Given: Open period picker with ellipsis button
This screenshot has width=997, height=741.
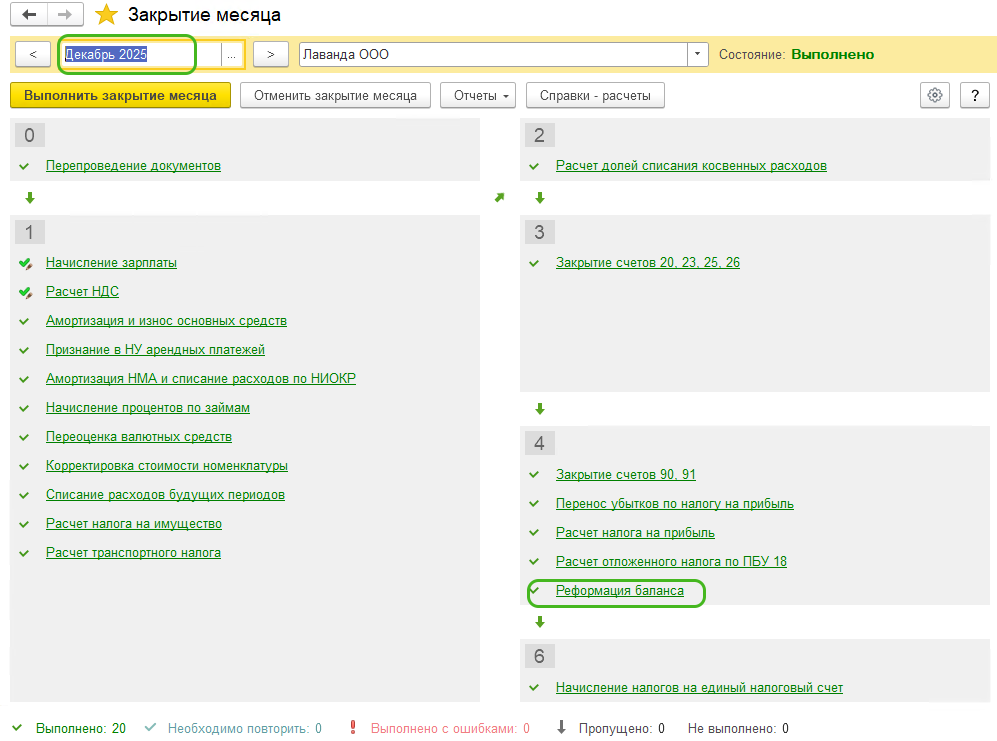Looking at the screenshot, I should [232, 55].
